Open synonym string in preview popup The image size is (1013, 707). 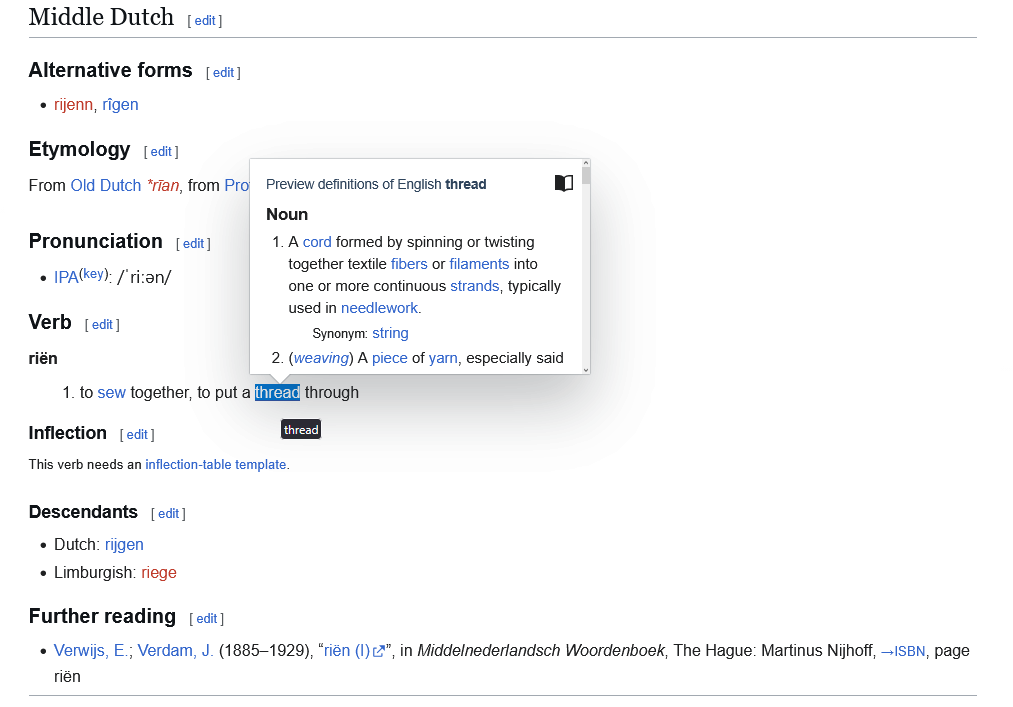[390, 333]
